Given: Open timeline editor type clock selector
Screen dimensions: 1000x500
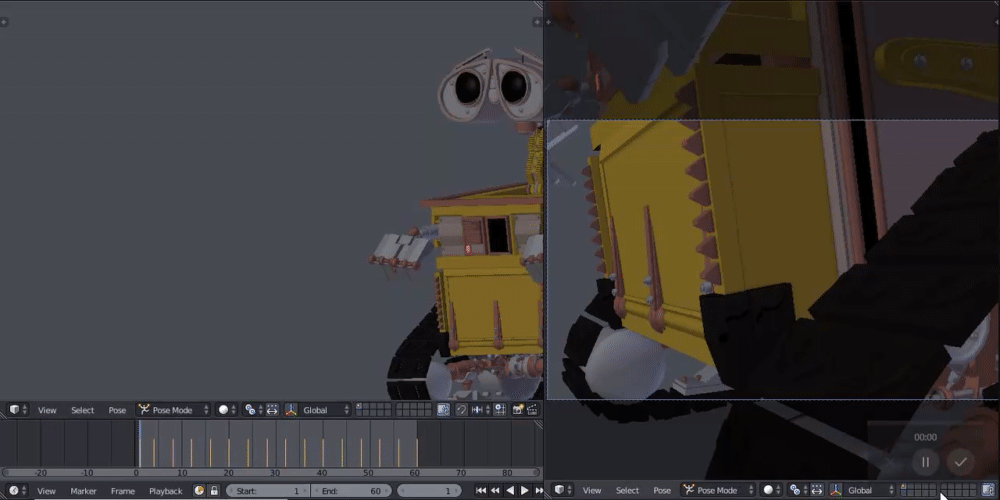Looking at the screenshot, I should tap(17, 490).
